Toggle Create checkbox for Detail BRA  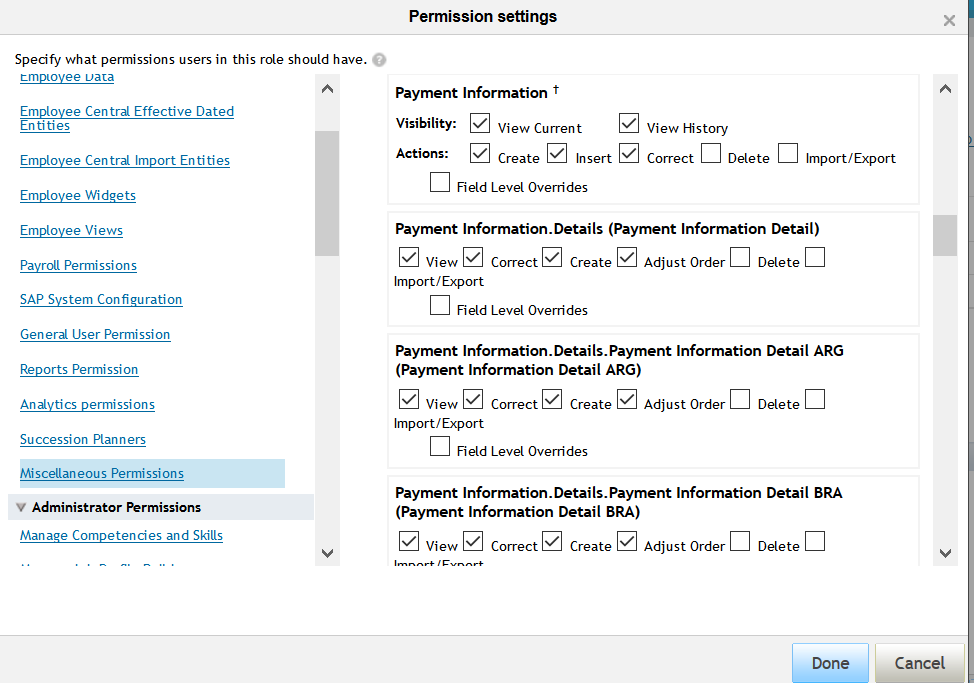[x=552, y=541]
